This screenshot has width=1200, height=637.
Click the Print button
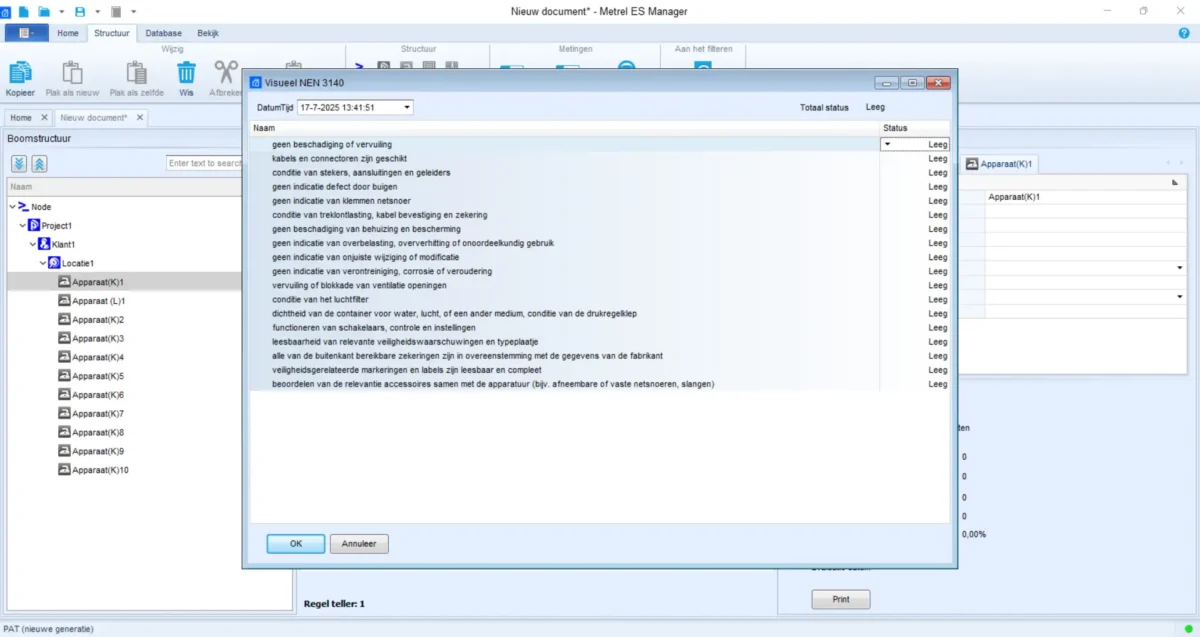[840, 599]
